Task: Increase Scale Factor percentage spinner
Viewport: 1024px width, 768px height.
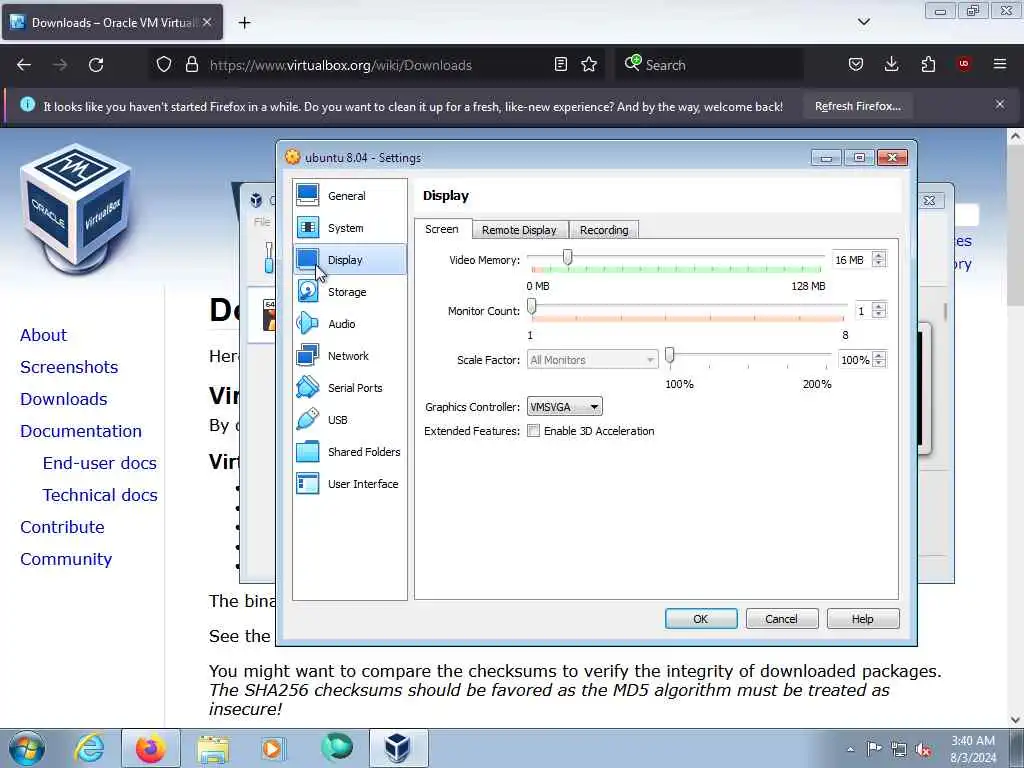Action: tap(879, 355)
